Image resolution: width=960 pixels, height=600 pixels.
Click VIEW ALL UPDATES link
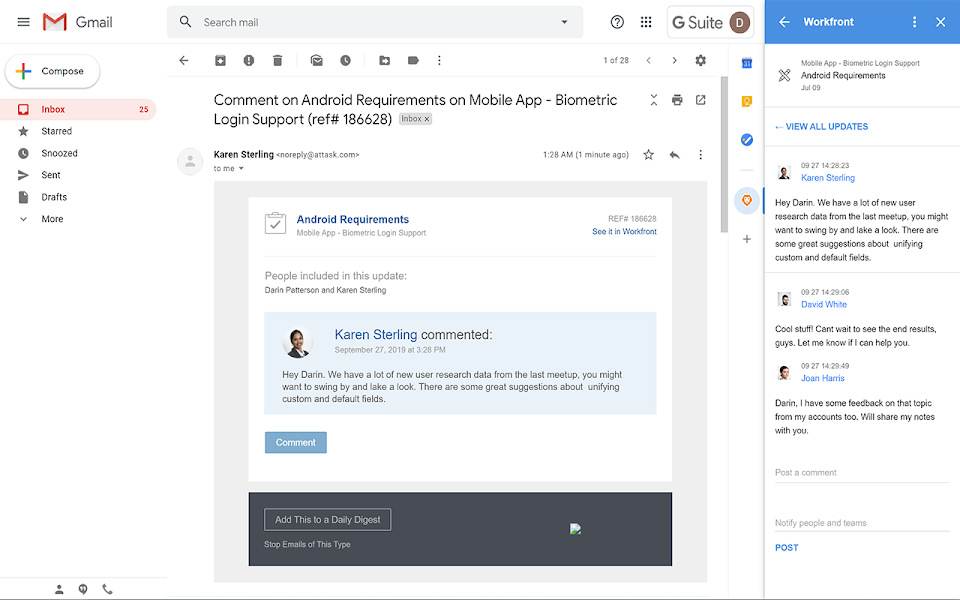pyautogui.click(x=821, y=127)
